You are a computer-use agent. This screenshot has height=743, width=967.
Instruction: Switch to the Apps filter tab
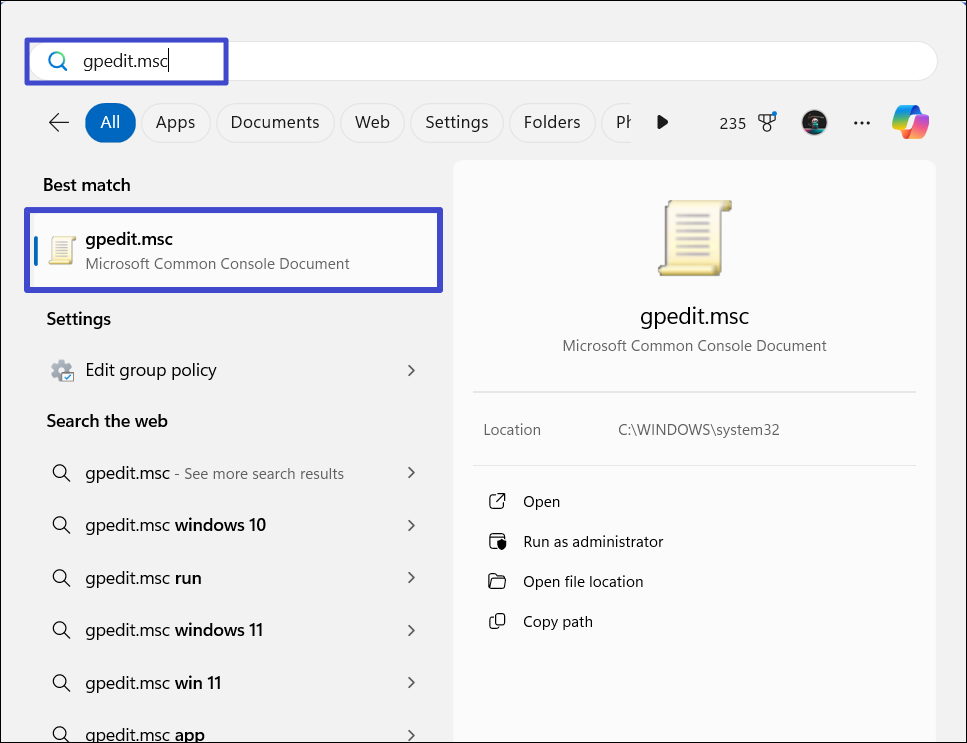point(175,122)
